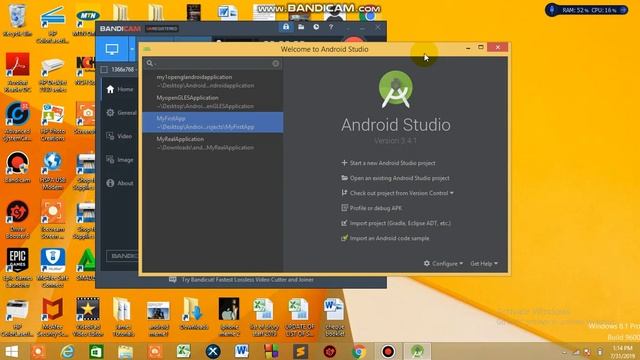Open the Bandicam Home tab
Image resolution: width=640 pixels, height=360 pixels.
tap(120, 89)
